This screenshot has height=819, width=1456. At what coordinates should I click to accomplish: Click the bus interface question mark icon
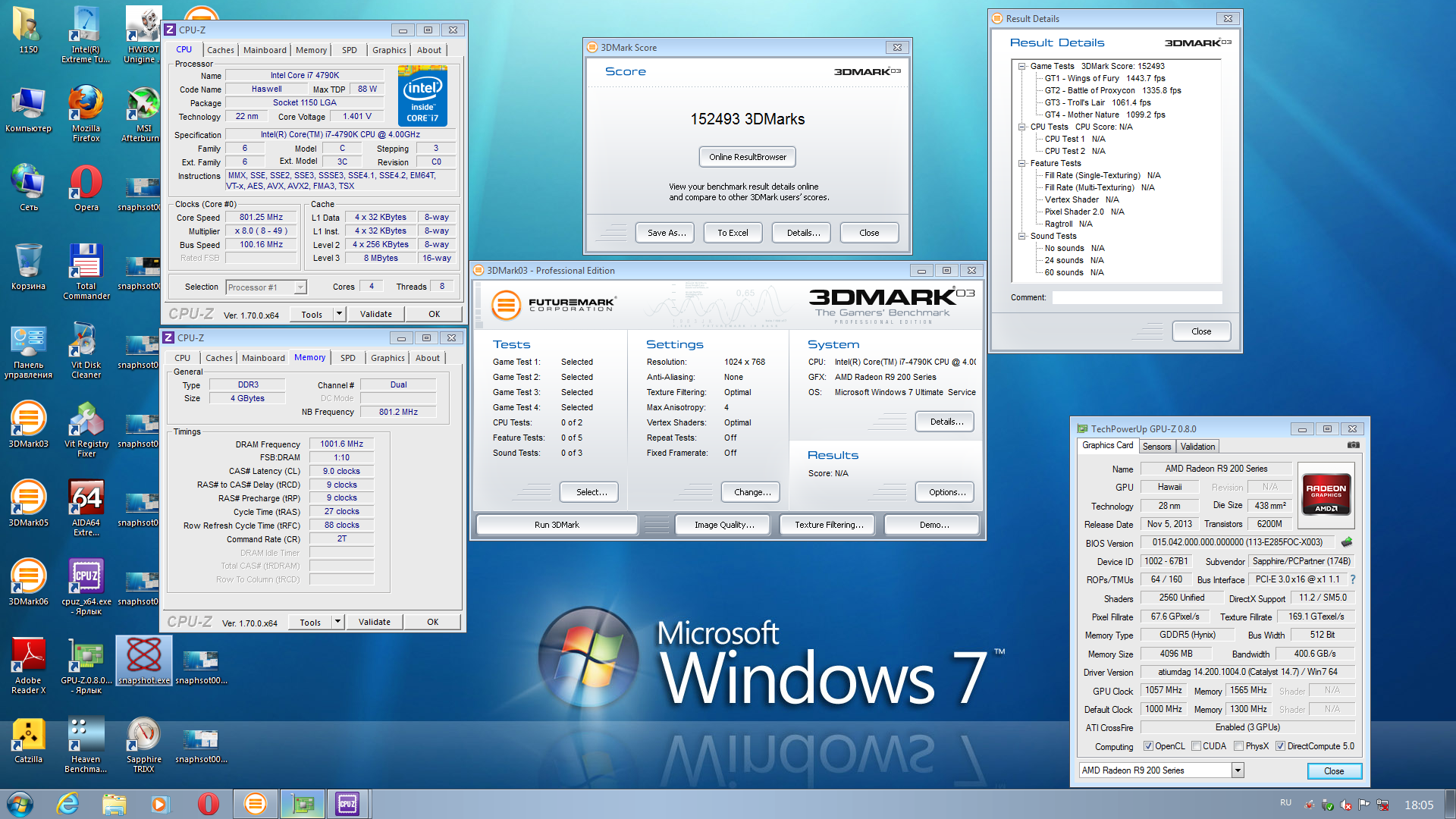pyautogui.click(x=1352, y=579)
